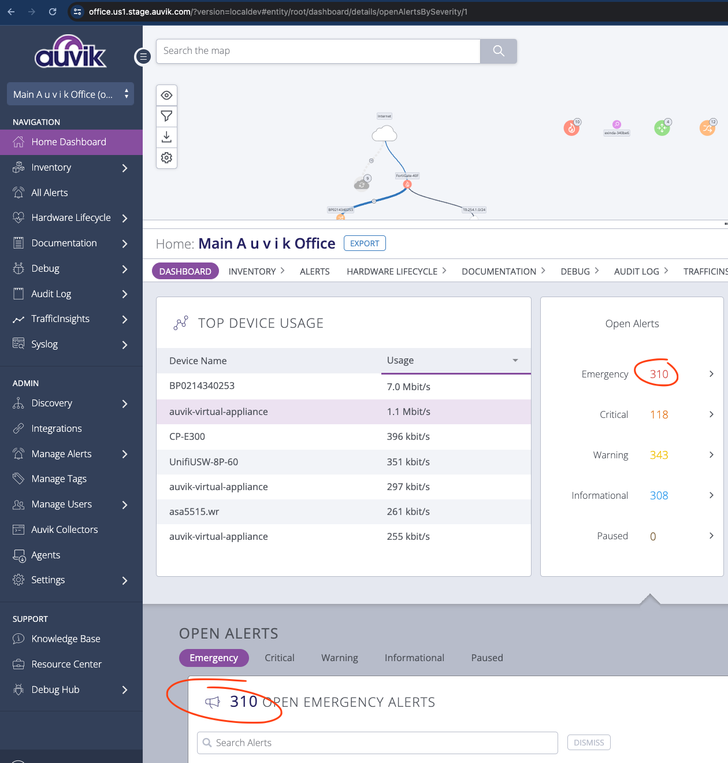The width and height of the screenshot is (728, 763).
Task: Click the site info icon in address bar
Action: (x=77, y=12)
